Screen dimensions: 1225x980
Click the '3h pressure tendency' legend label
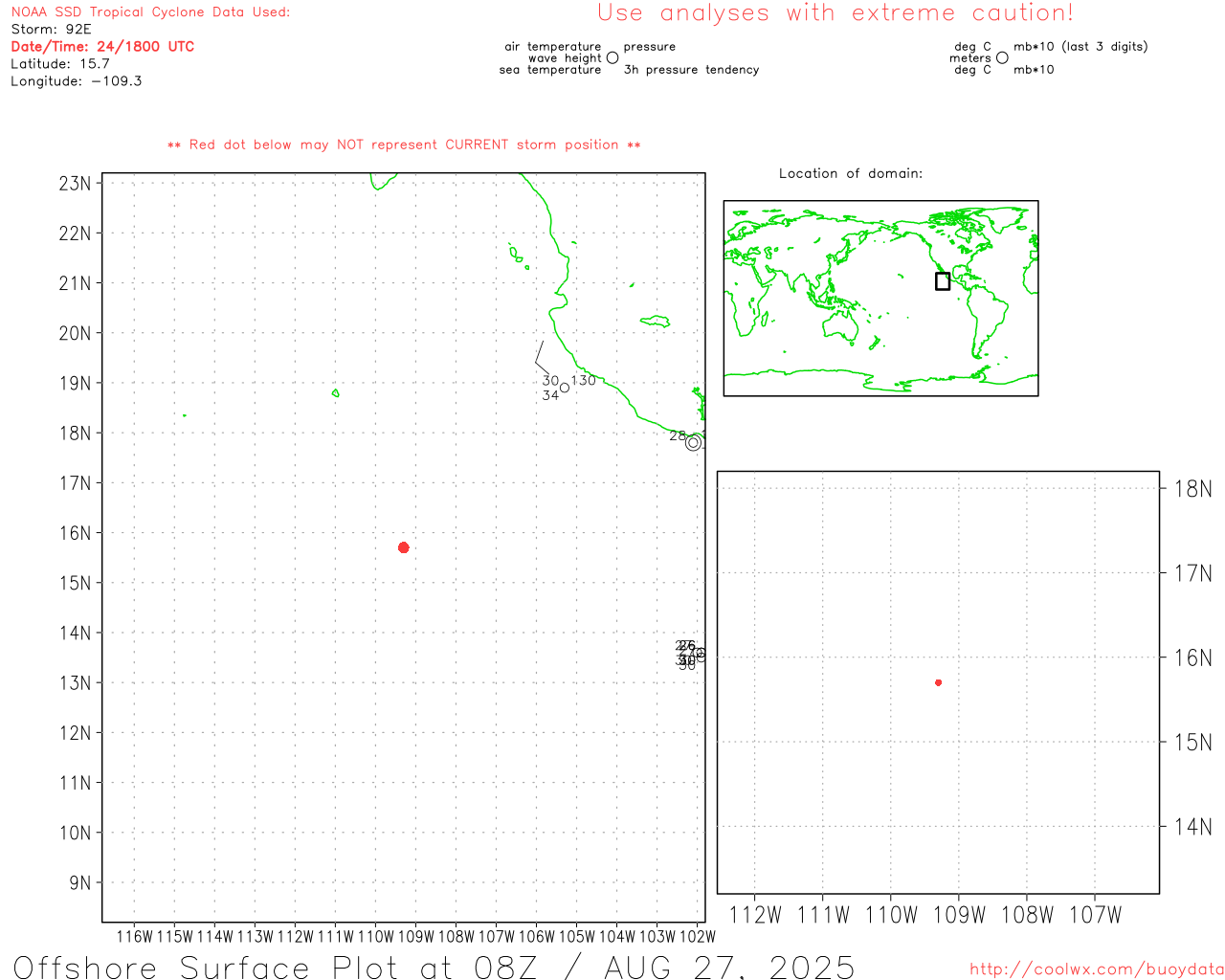691,70
